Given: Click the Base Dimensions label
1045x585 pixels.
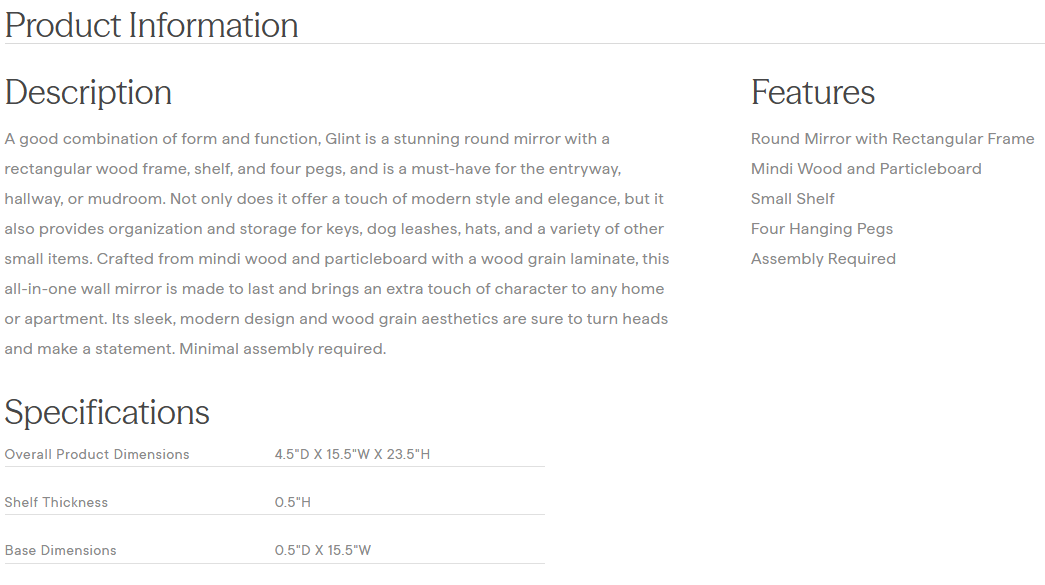Looking at the screenshot, I should point(60,550).
